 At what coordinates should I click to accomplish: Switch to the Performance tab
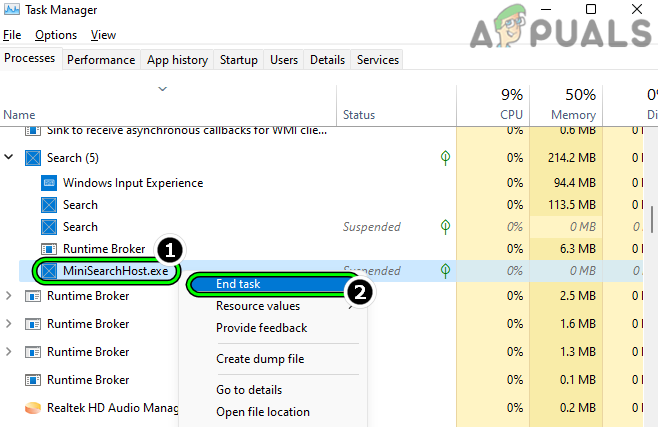pyautogui.click(x=101, y=60)
